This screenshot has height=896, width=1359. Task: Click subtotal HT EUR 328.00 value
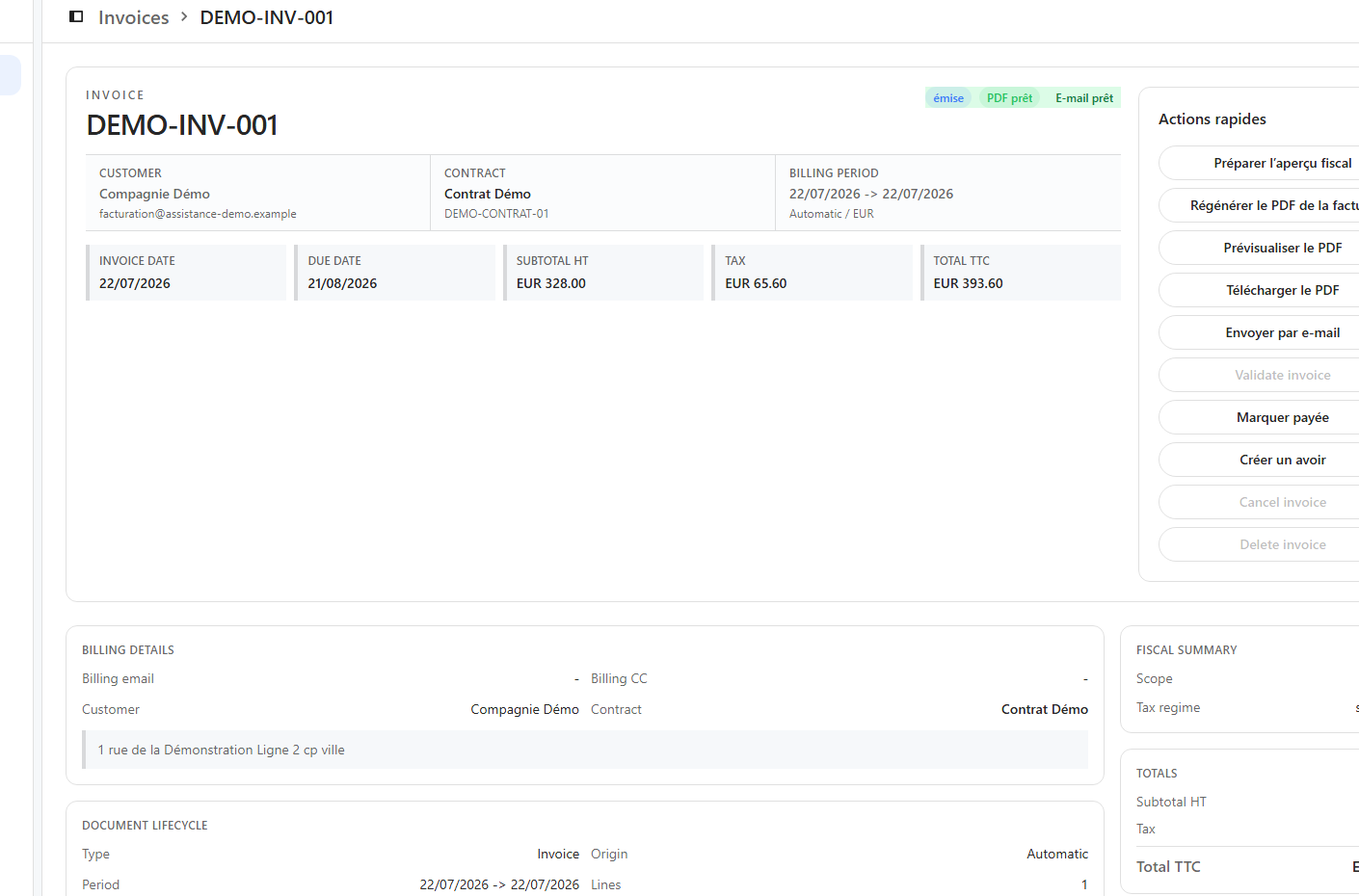click(551, 283)
